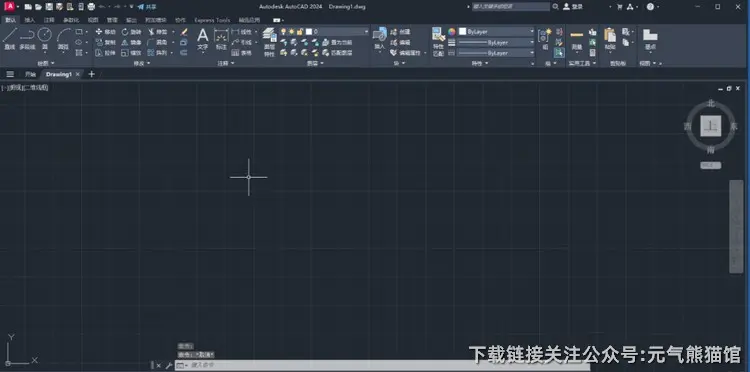Toggle the layer on/off lightbulb
The width and height of the screenshot is (750, 372).
(x=283, y=32)
